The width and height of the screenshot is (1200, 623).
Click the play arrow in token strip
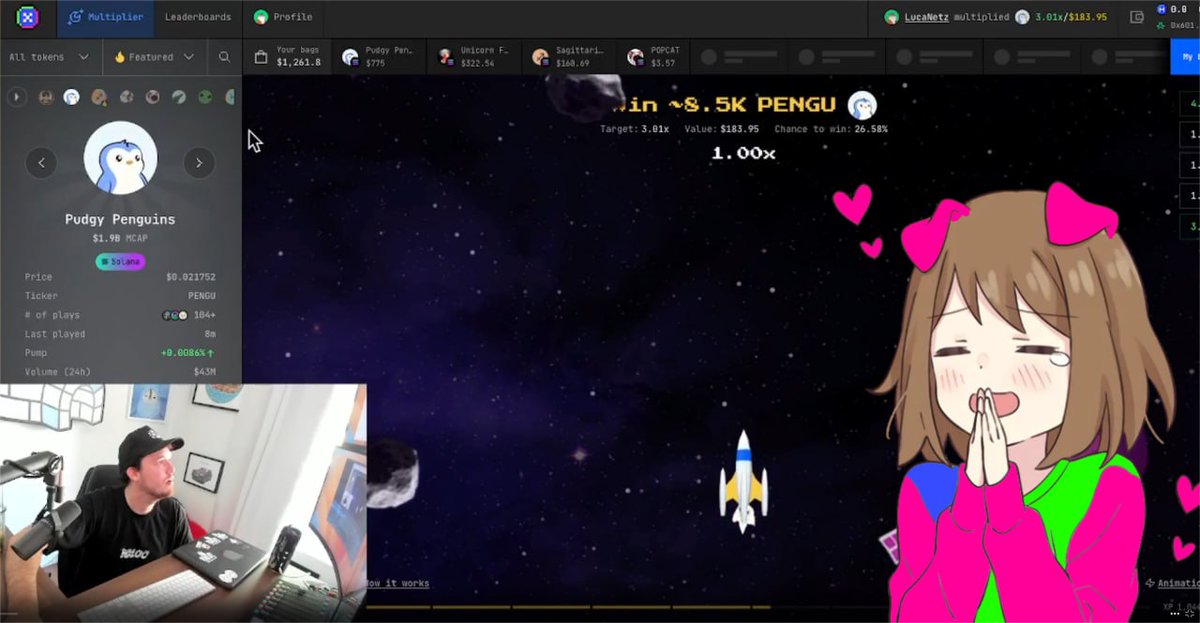click(x=16, y=97)
